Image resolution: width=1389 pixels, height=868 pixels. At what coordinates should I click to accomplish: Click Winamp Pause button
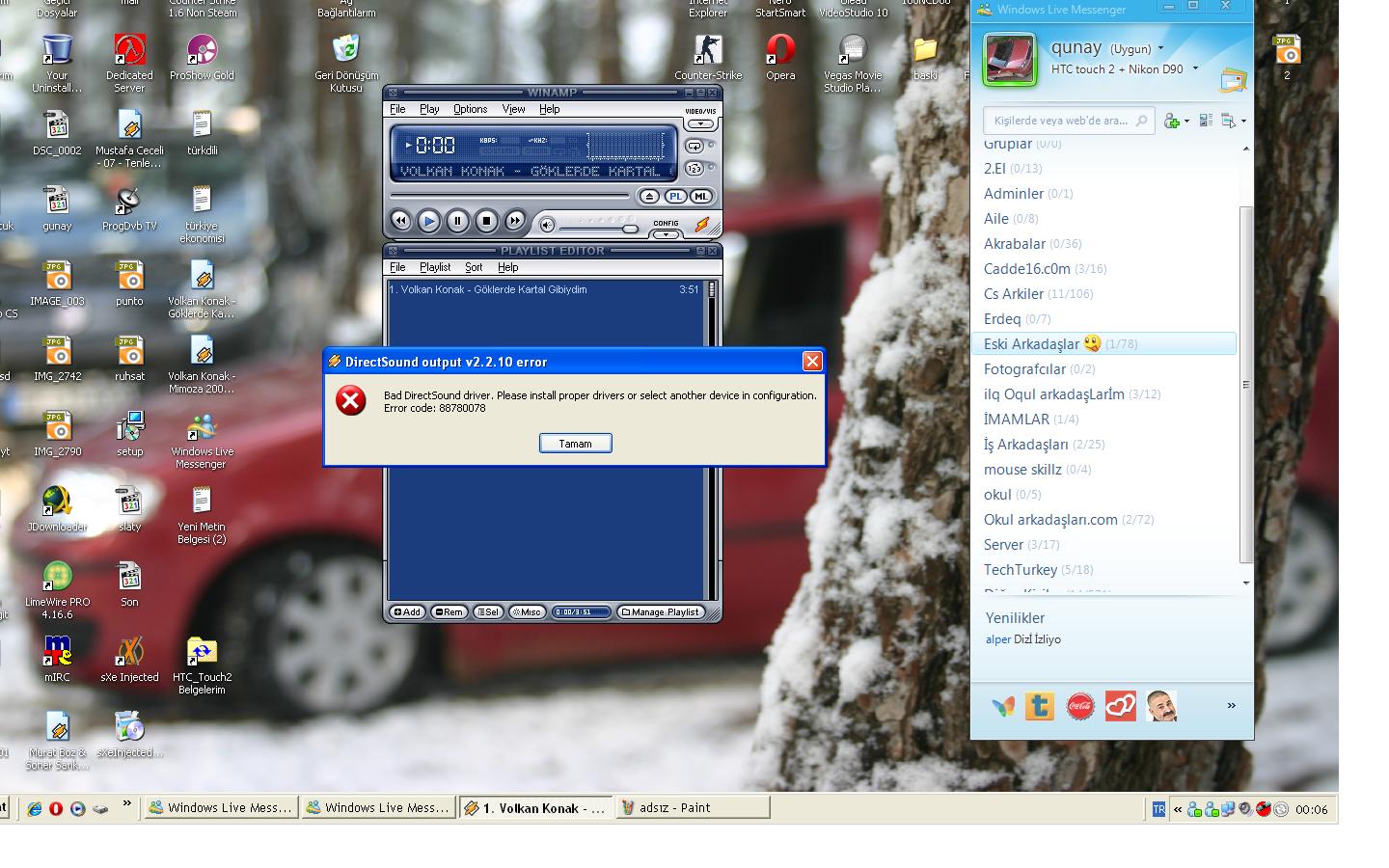[x=457, y=221]
